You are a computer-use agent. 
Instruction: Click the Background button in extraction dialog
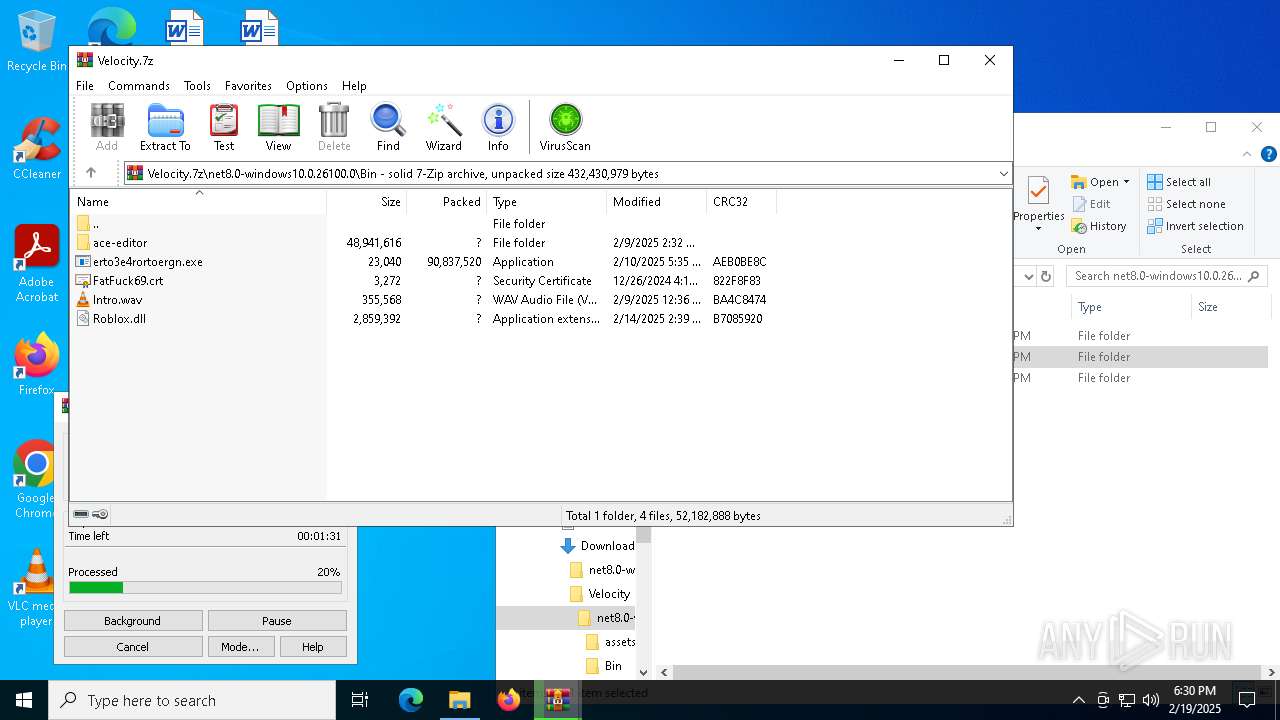click(x=133, y=621)
